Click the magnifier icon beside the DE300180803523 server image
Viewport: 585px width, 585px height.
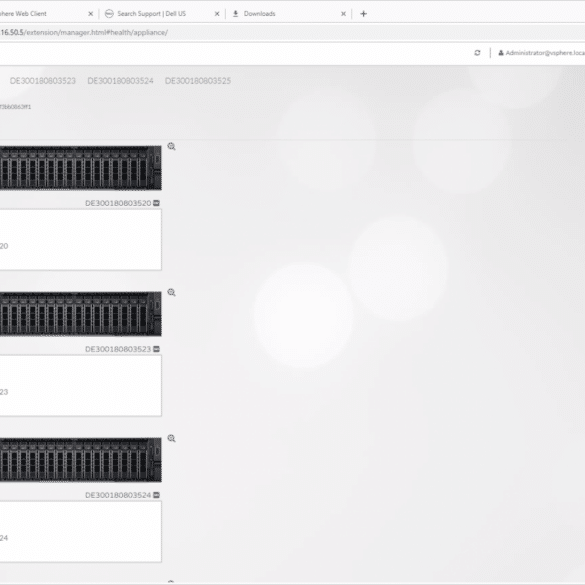click(171, 292)
